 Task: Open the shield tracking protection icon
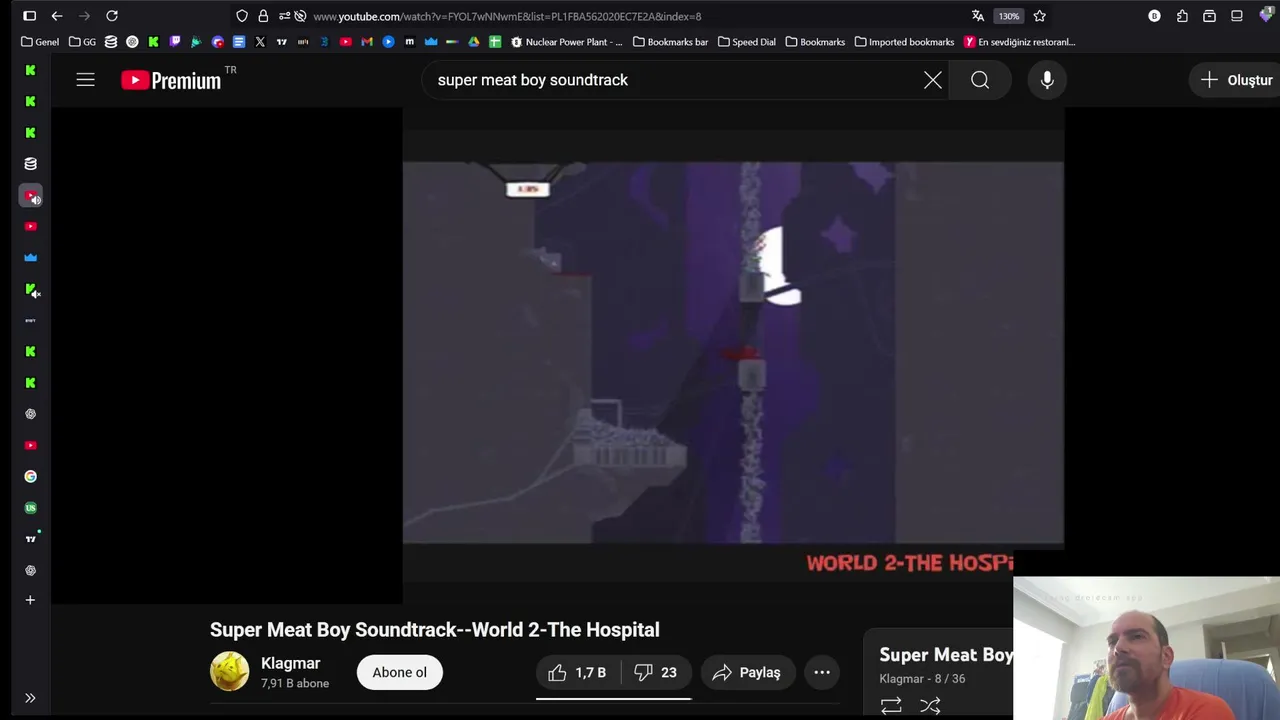point(242,16)
